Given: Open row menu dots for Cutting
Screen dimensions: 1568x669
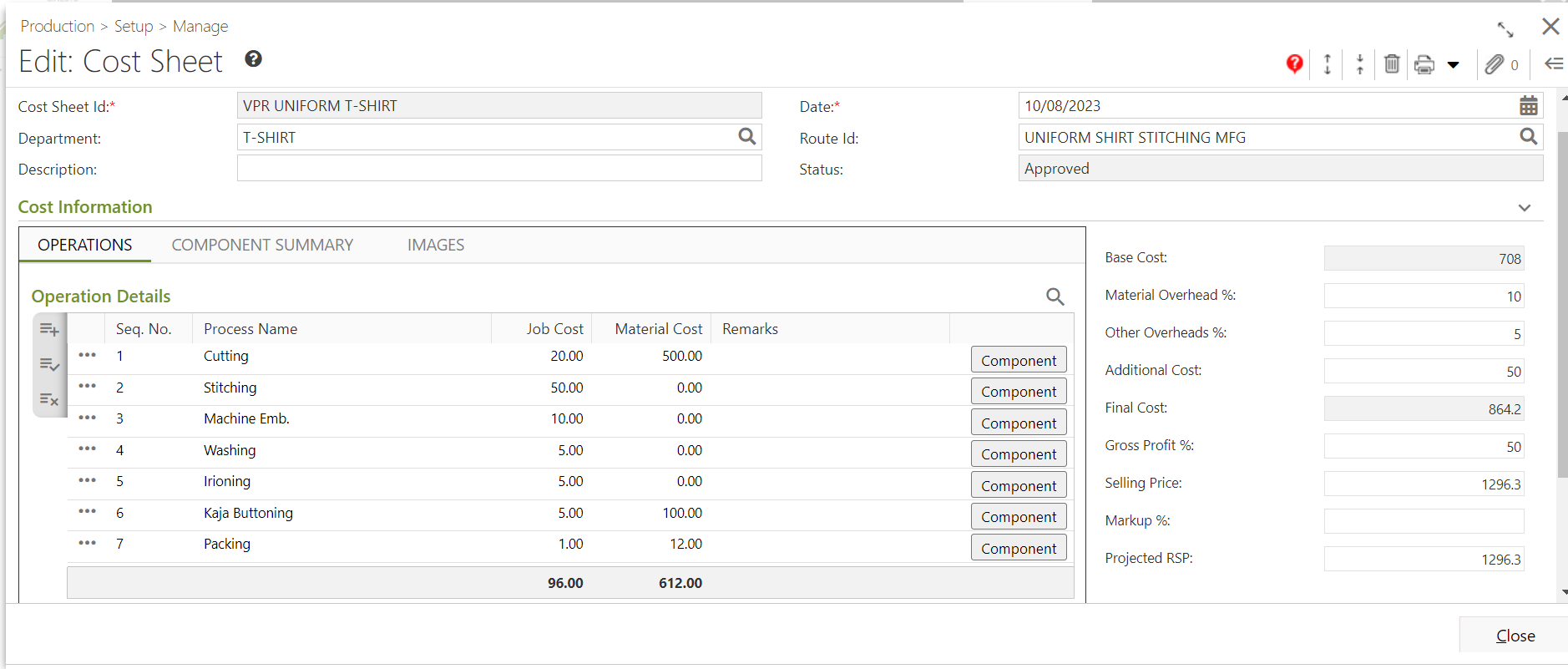Looking at the screenshot, I should (x=88, y=355).
